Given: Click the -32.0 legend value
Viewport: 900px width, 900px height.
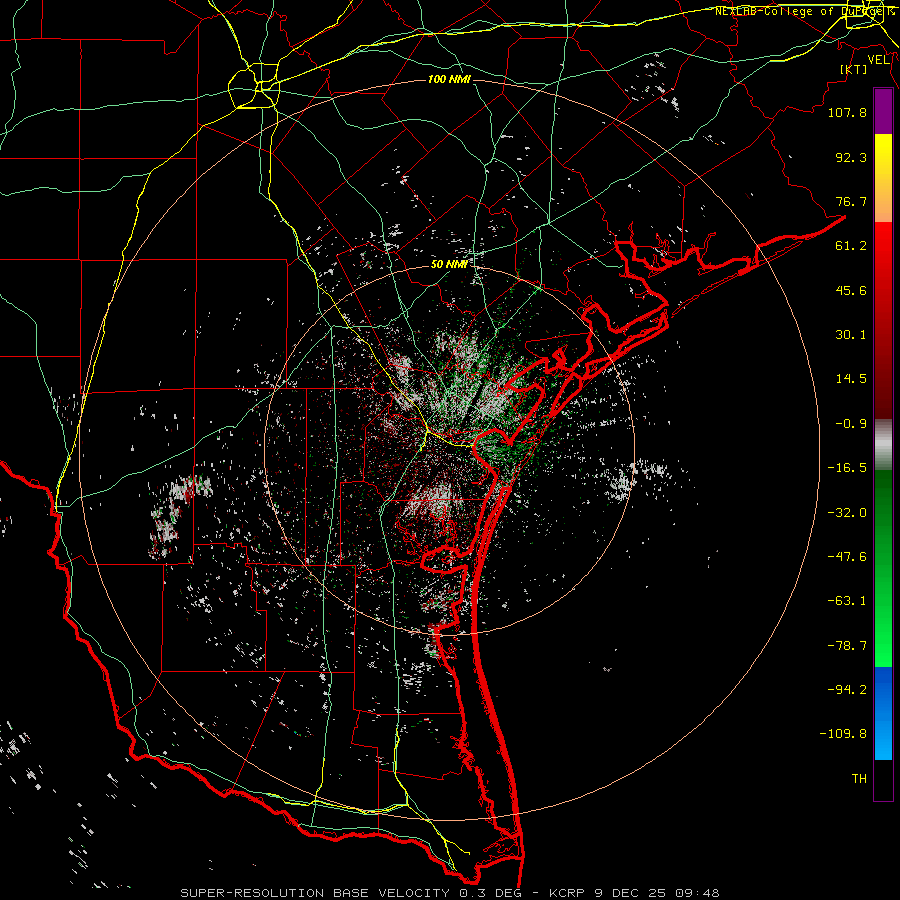Looking at the screenshot, I should point(847,512).
